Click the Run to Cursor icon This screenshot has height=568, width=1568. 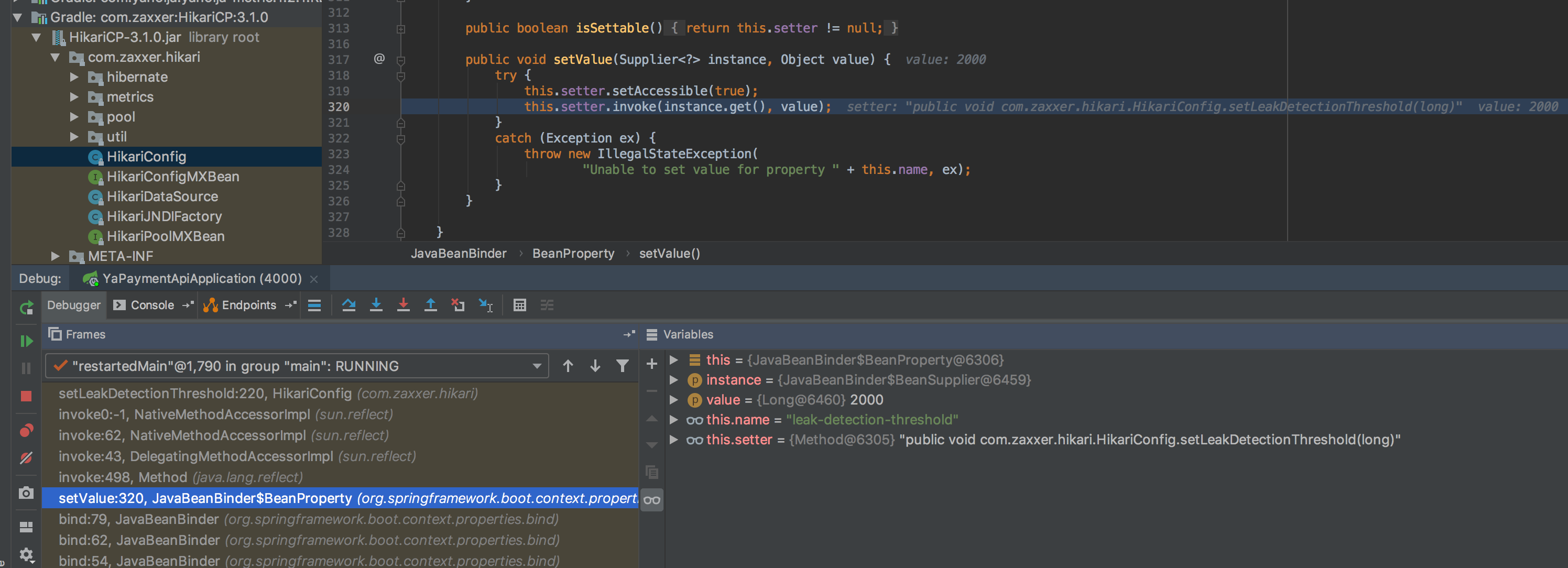485,305
